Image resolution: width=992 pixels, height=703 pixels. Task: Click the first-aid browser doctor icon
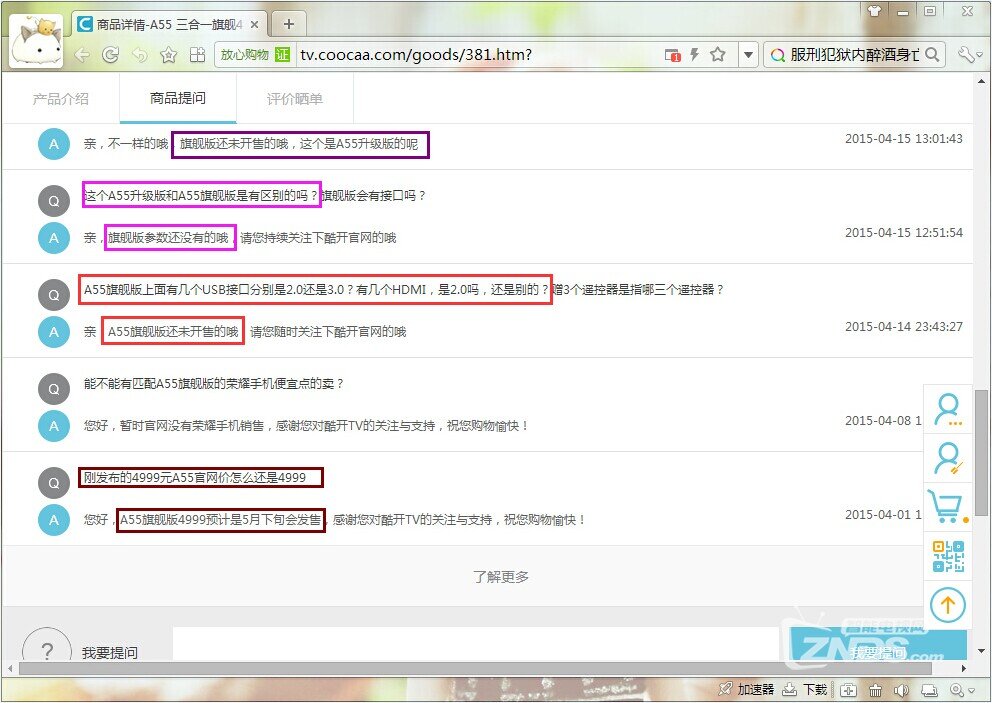pyautogui.click(x=848, y=690)
